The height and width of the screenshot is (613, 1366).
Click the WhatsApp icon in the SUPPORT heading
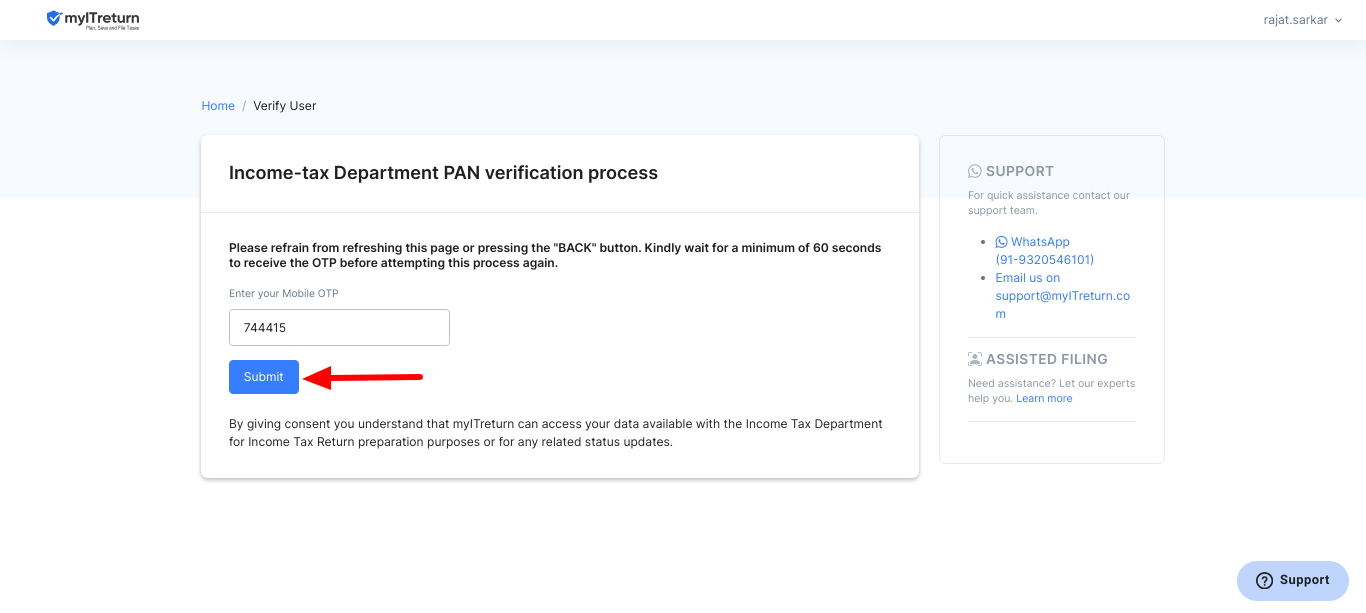coord(975,171)
